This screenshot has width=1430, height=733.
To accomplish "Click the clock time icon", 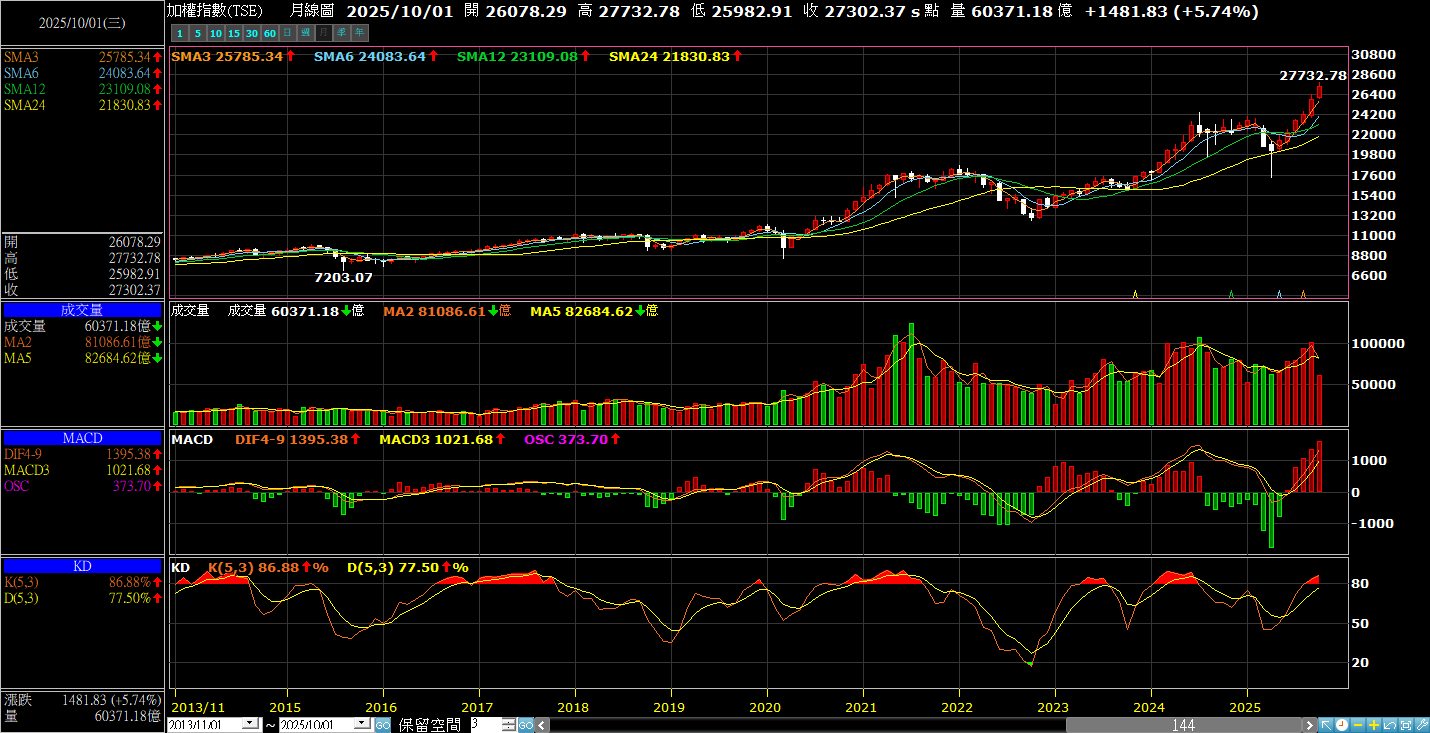I will click(x=1342, y=725).
